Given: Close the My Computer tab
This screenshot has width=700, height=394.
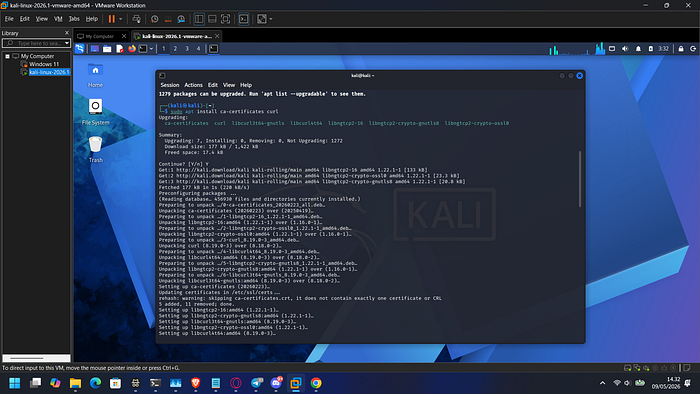Looking at the screenshot, I should [x=124, y=36].
